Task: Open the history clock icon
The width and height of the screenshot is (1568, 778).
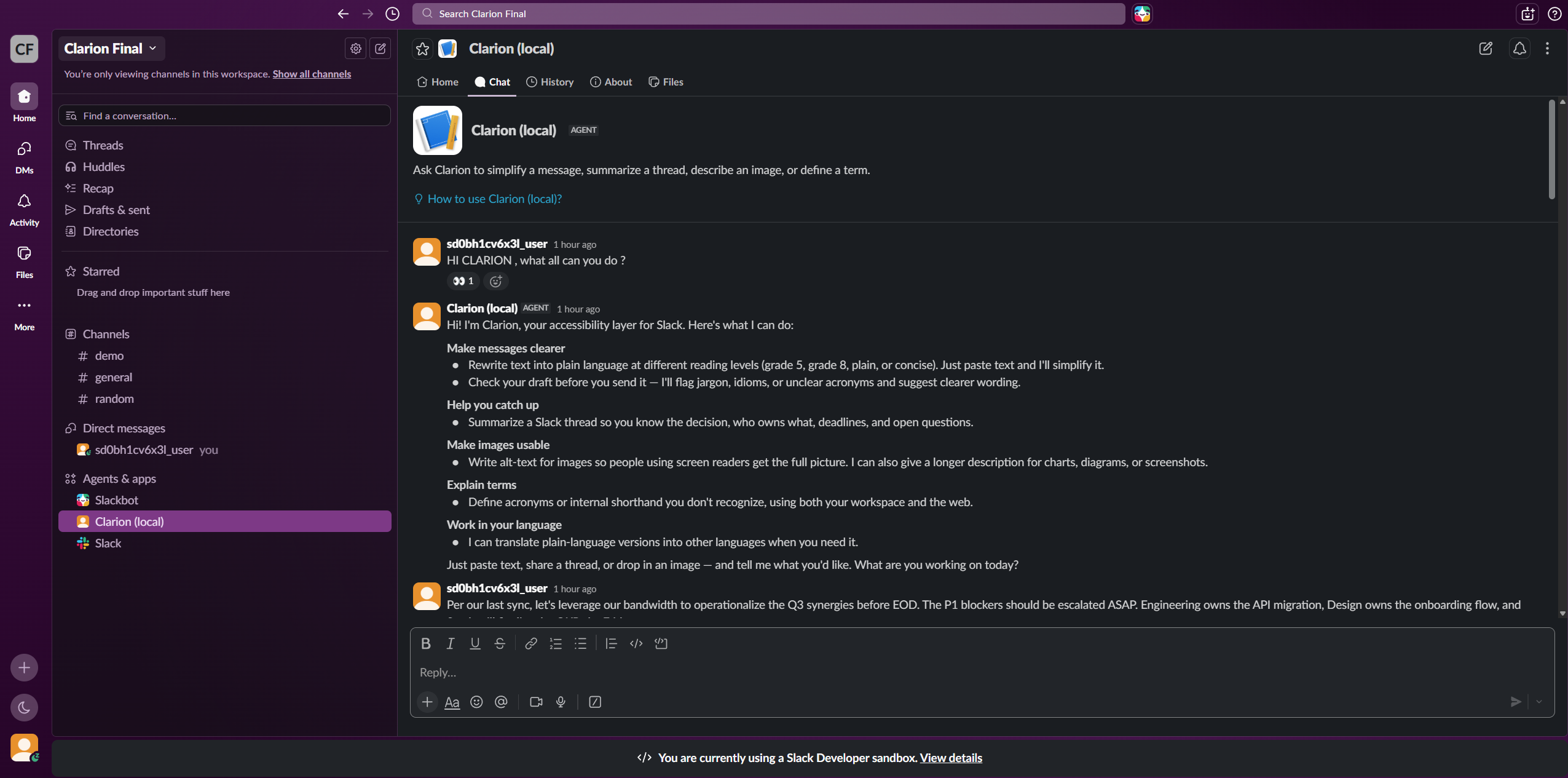Action: tap(392, 14)
